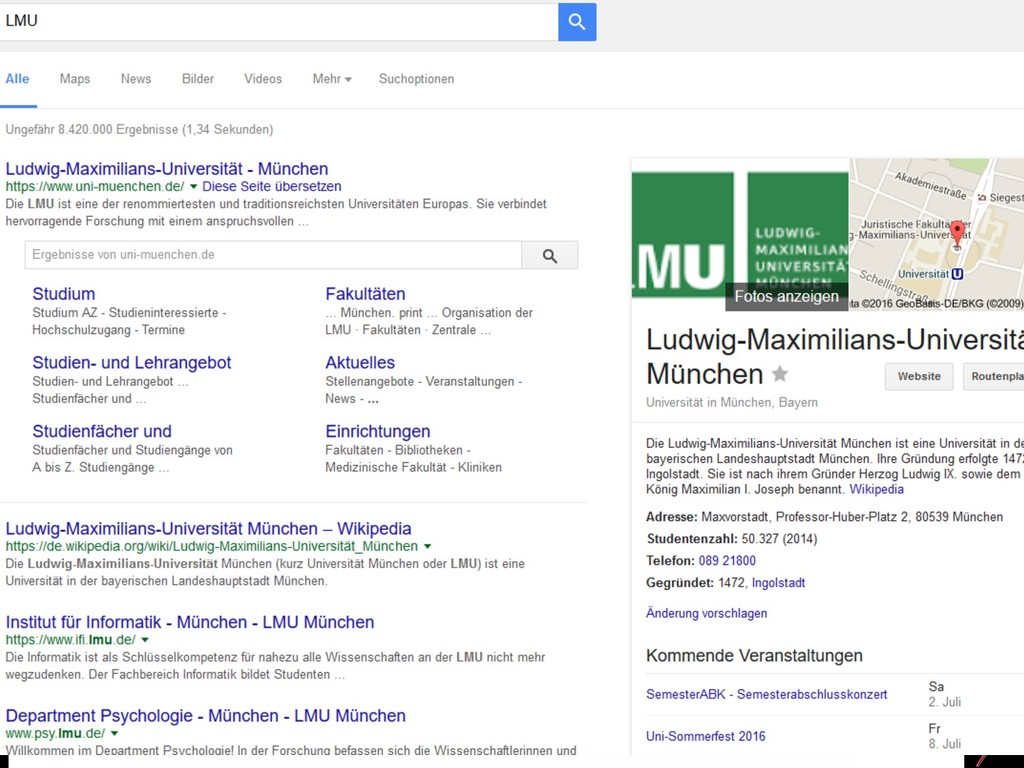
Task: Click the uni-muenchen.de site search magnifier
Action: (x=550, y=255)
